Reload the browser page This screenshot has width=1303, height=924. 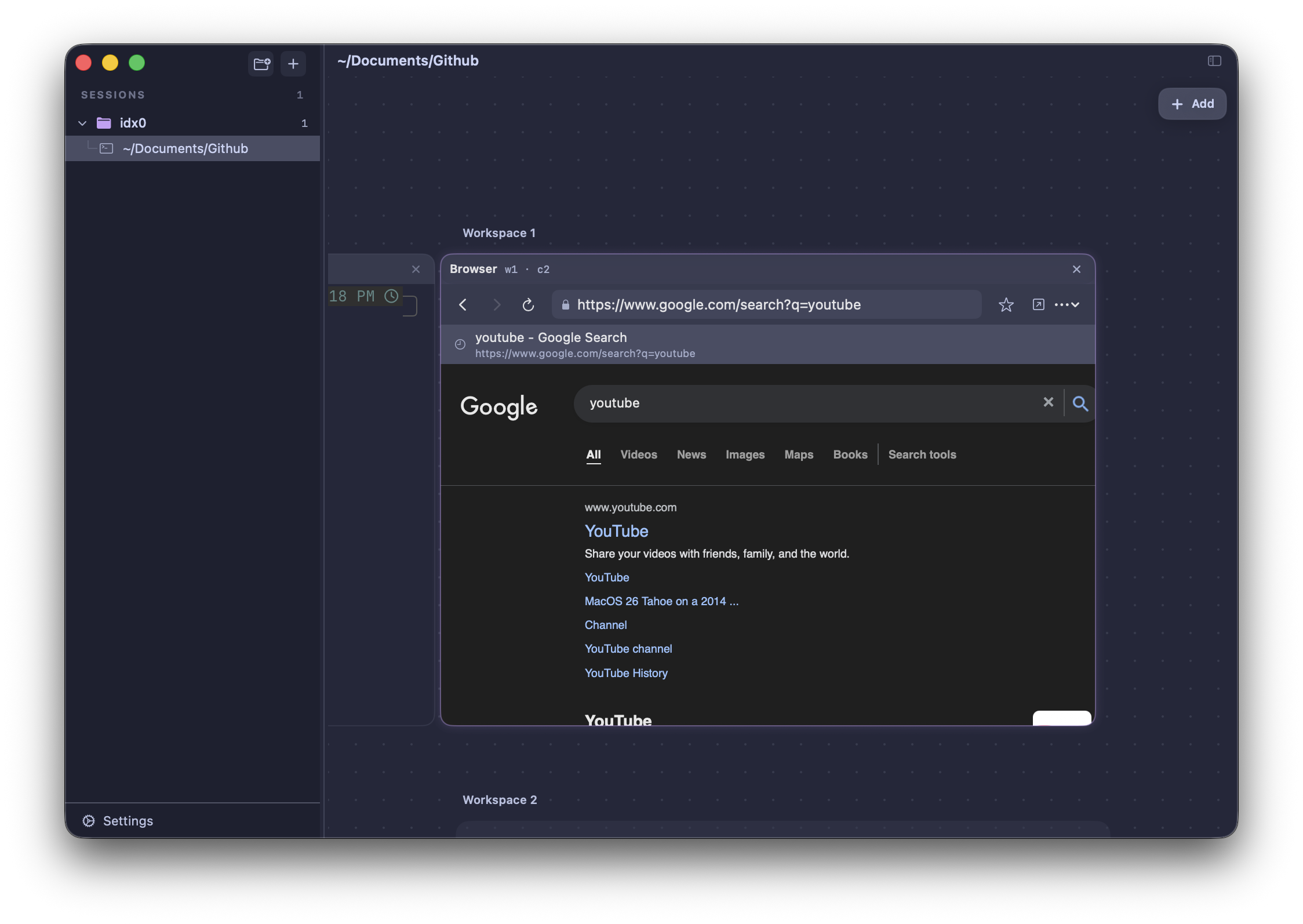pos(528,305)
